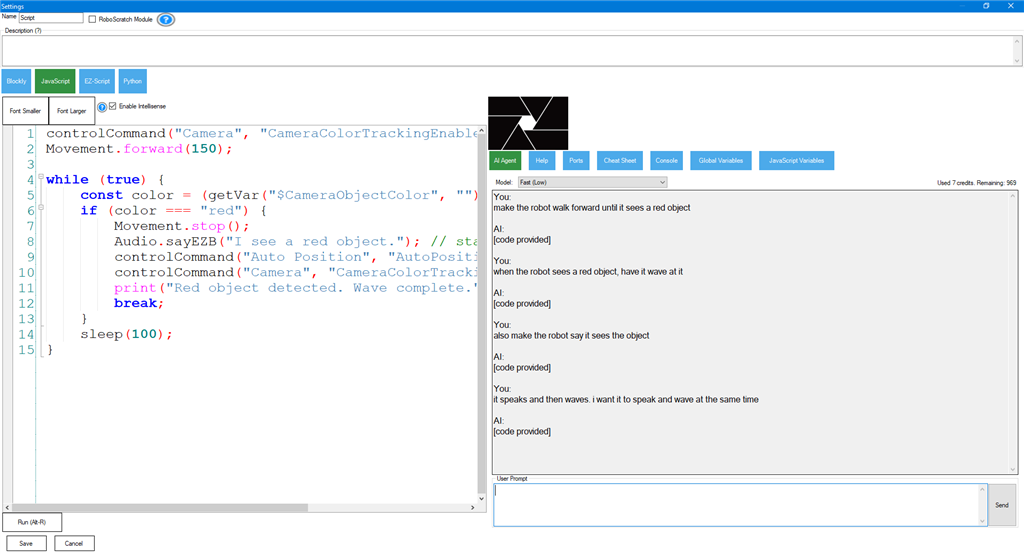The height and width of the screenshot is (554, 1024).
Task: Open the Ports tab
Action: [575, 161]
